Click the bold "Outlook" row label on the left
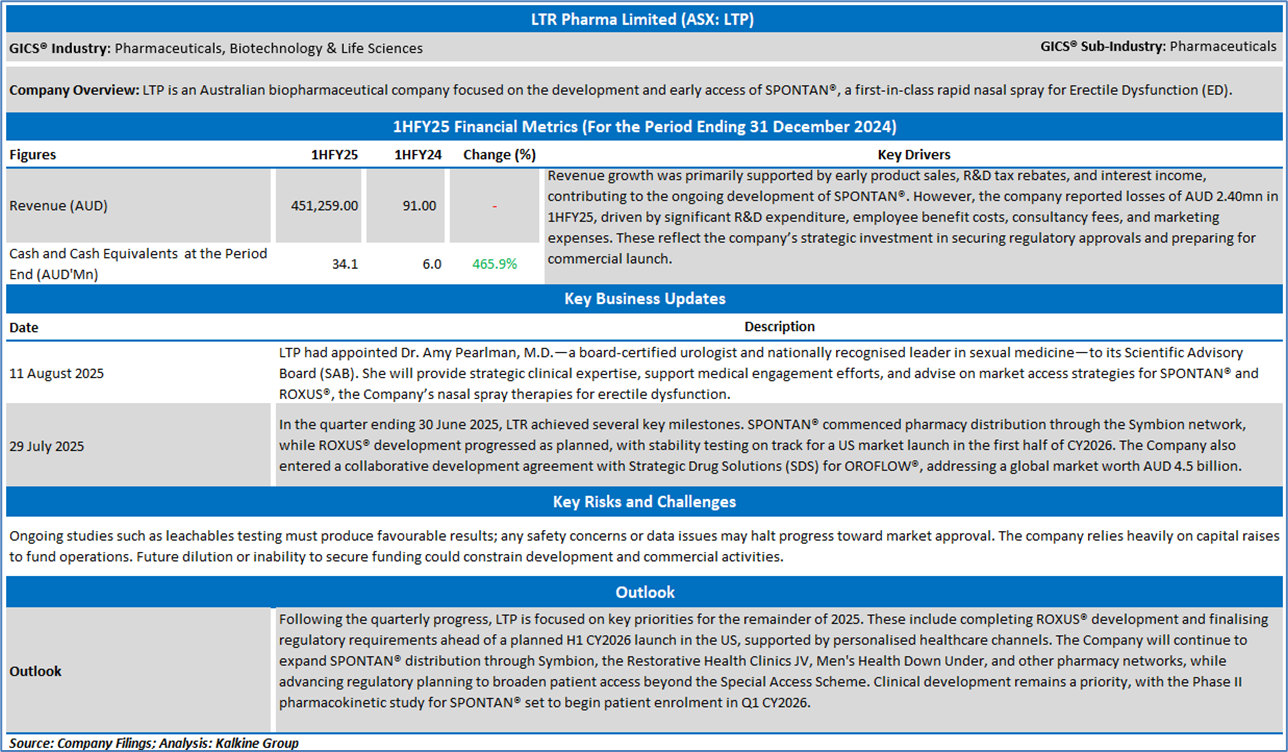The height and width of the screenshot is (752, 1288). tap(36, 671)
